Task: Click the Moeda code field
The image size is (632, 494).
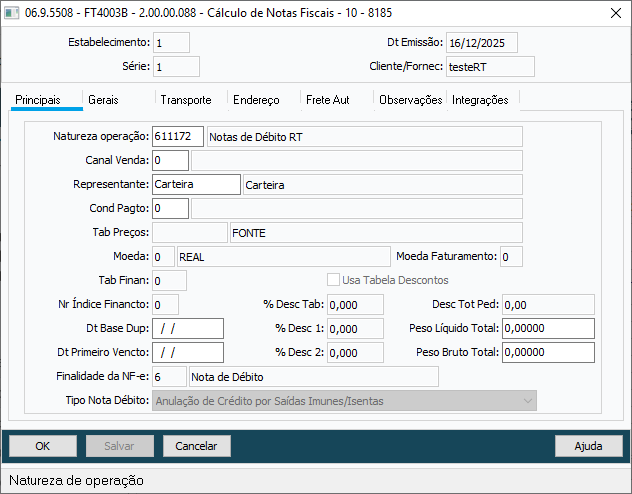Action: 164,257
